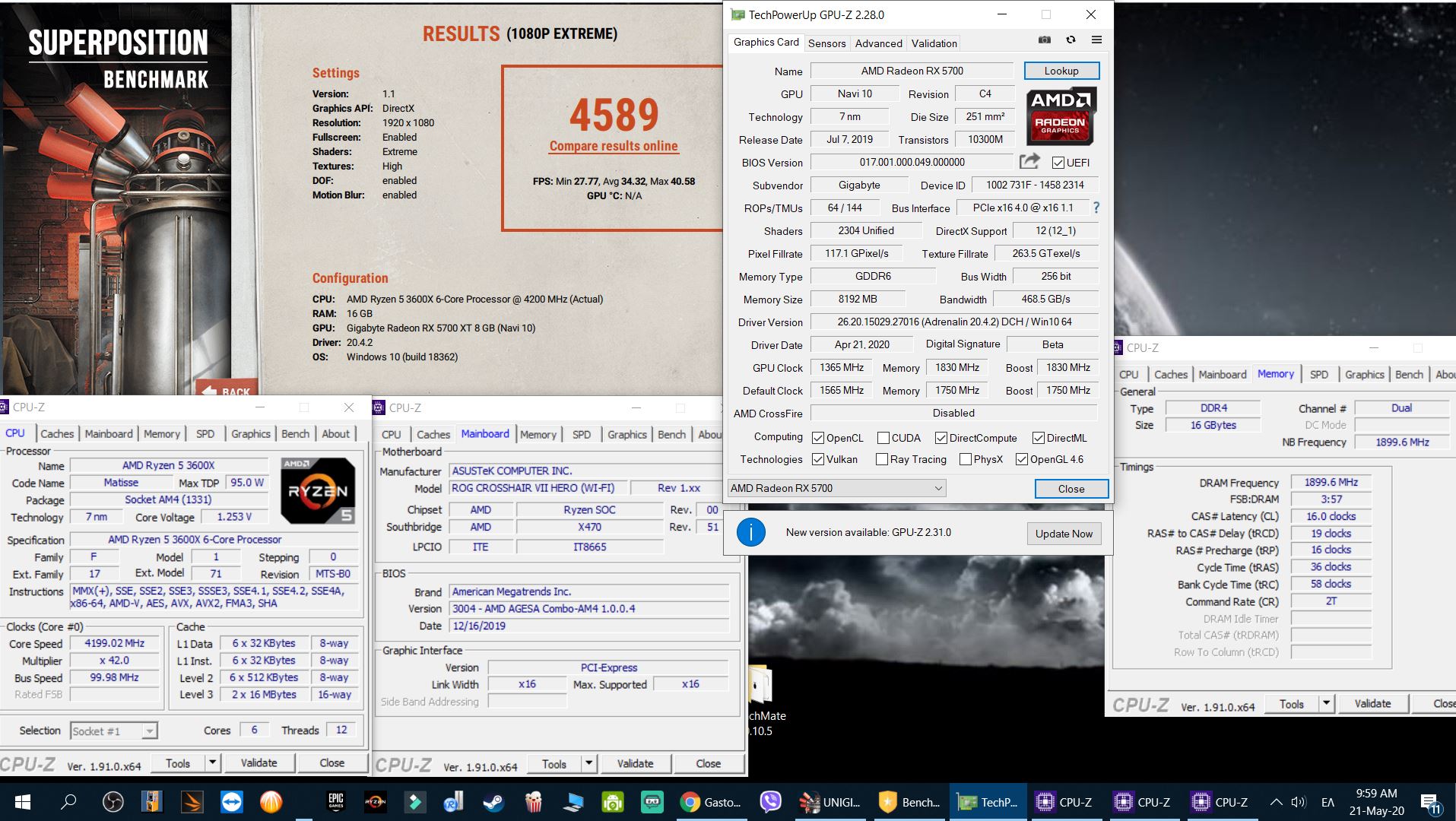Open the volume speaker tray icon
This screenshot has height=821, width=1456.
click(1298, 802)
